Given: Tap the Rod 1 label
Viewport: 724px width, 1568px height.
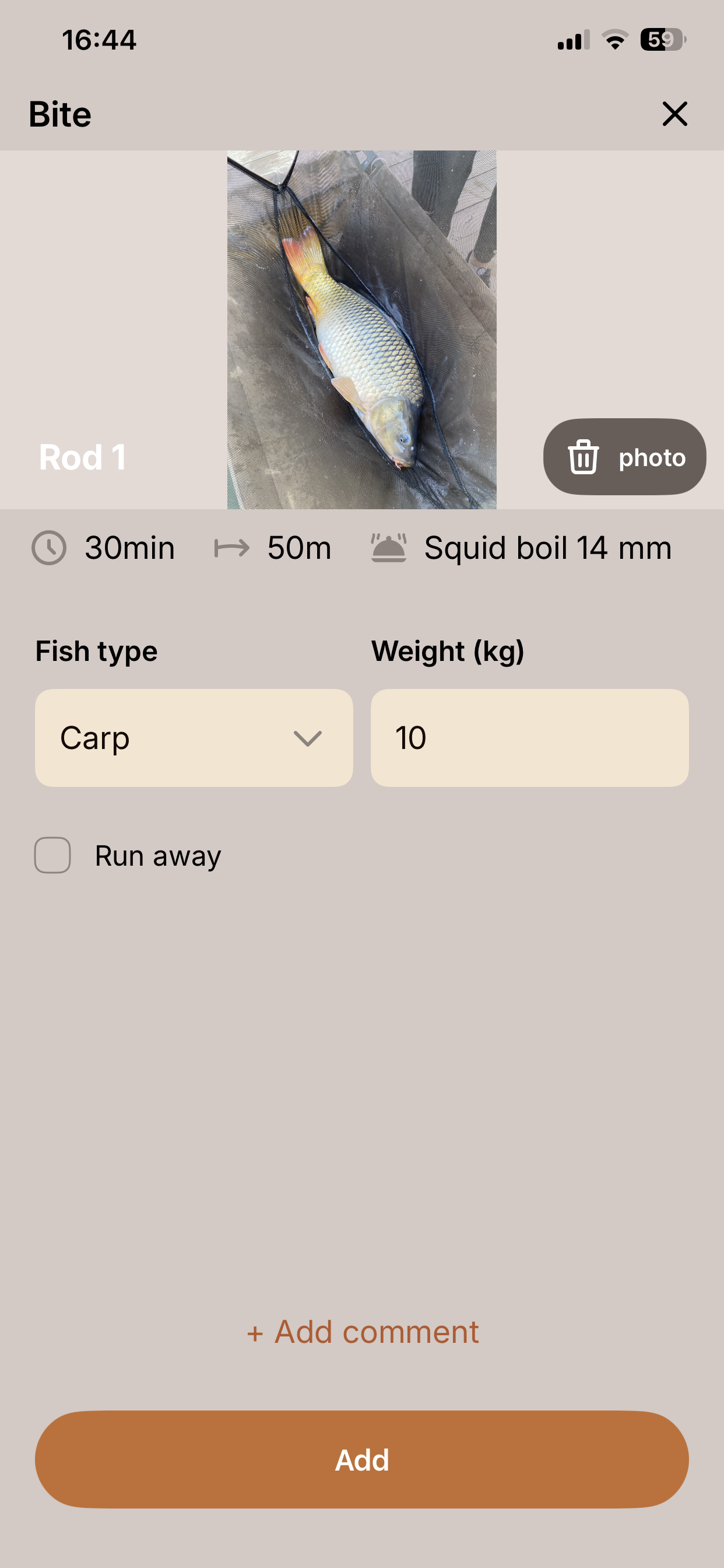Looking at the screenshot, I should [x=82, y=457].
